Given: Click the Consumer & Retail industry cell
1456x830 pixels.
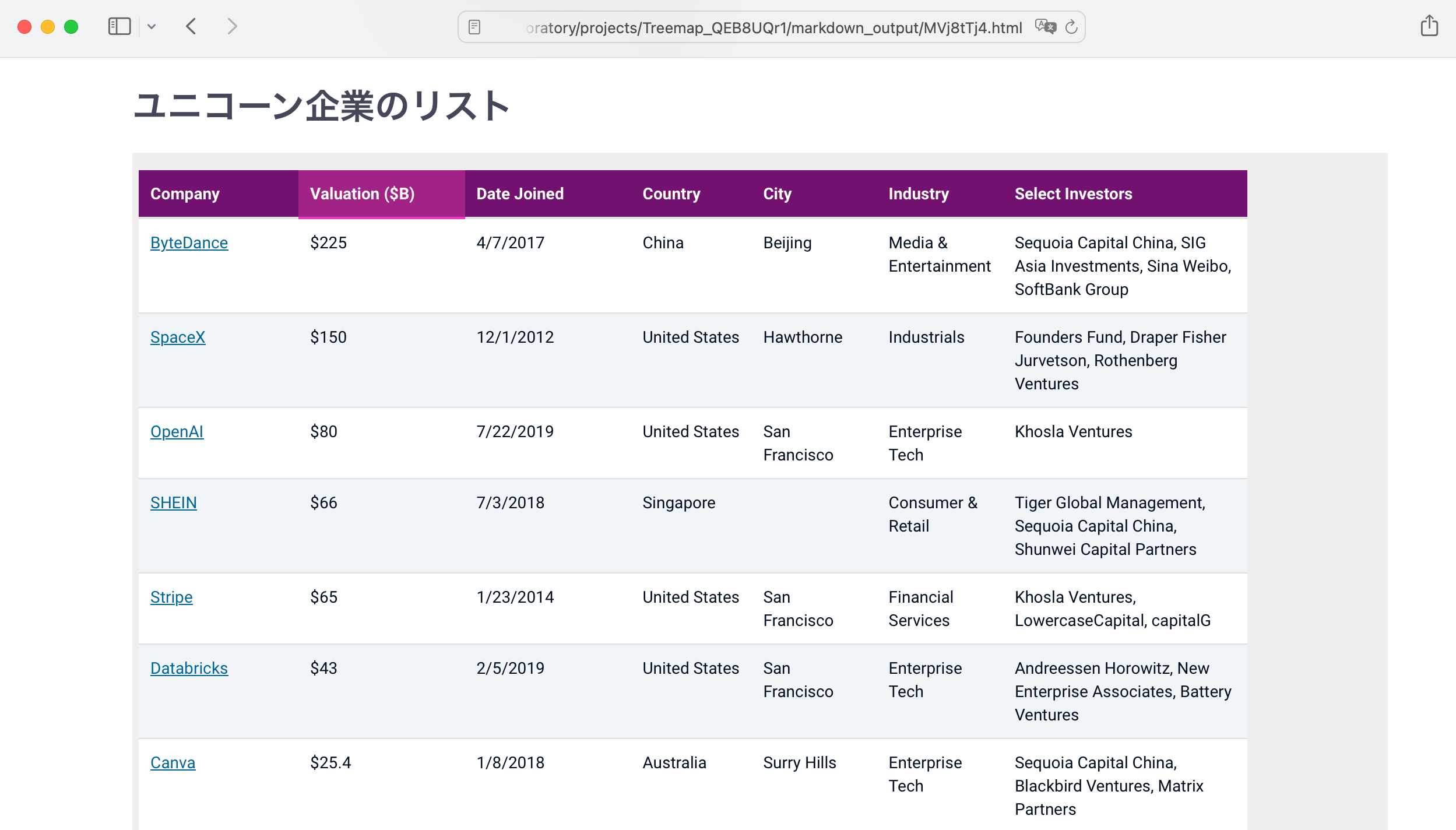Looking at the screenshot, I should [x=940, y=526].
